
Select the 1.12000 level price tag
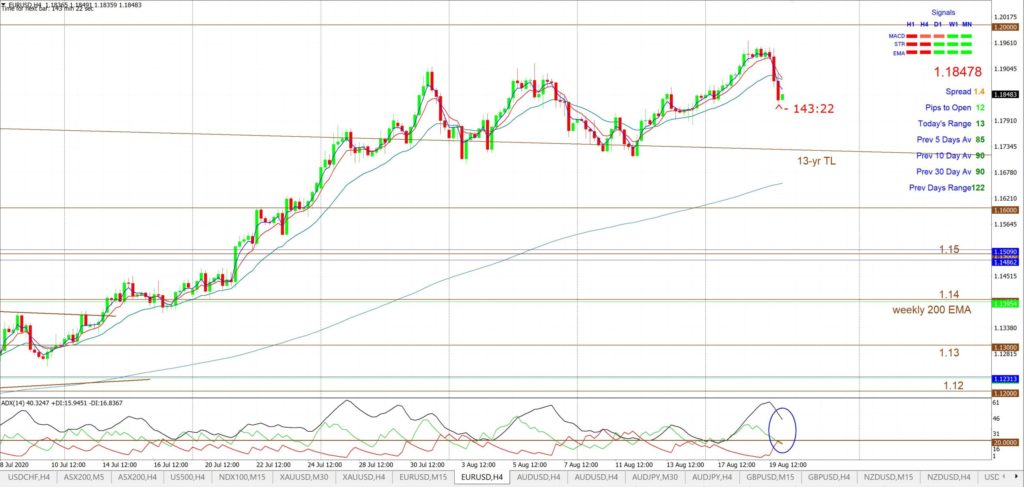tap(1006, 394)
